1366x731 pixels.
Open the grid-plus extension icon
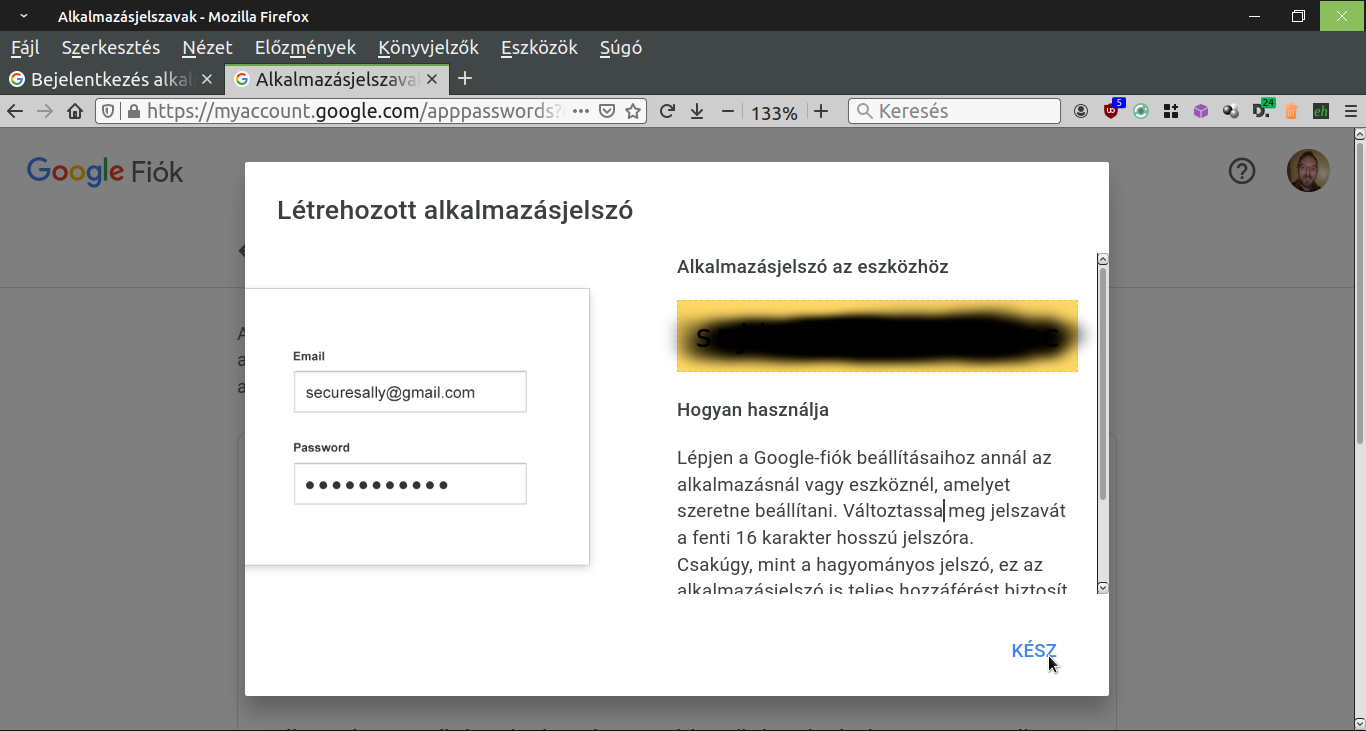[1171, 111]
